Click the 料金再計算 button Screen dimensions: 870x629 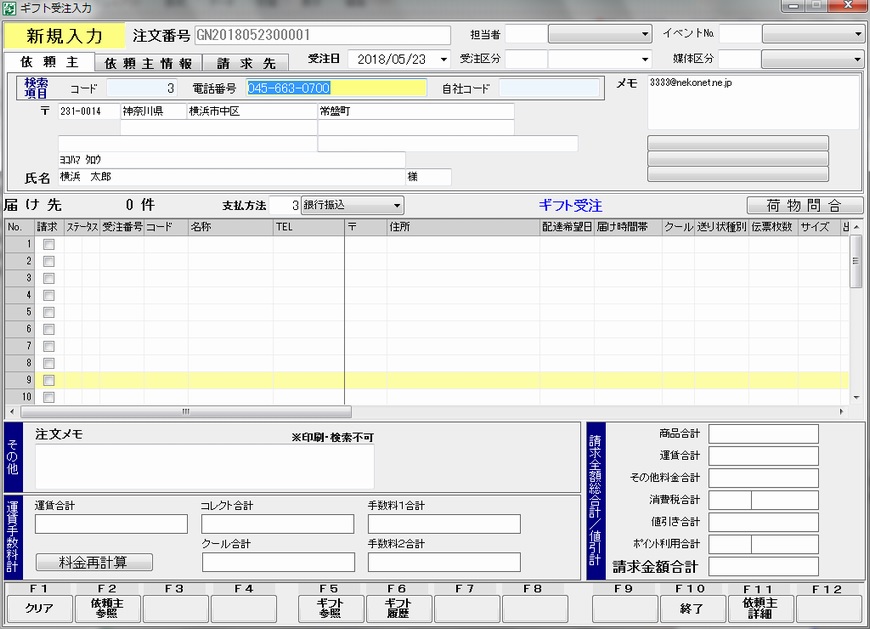coord(94,562)
